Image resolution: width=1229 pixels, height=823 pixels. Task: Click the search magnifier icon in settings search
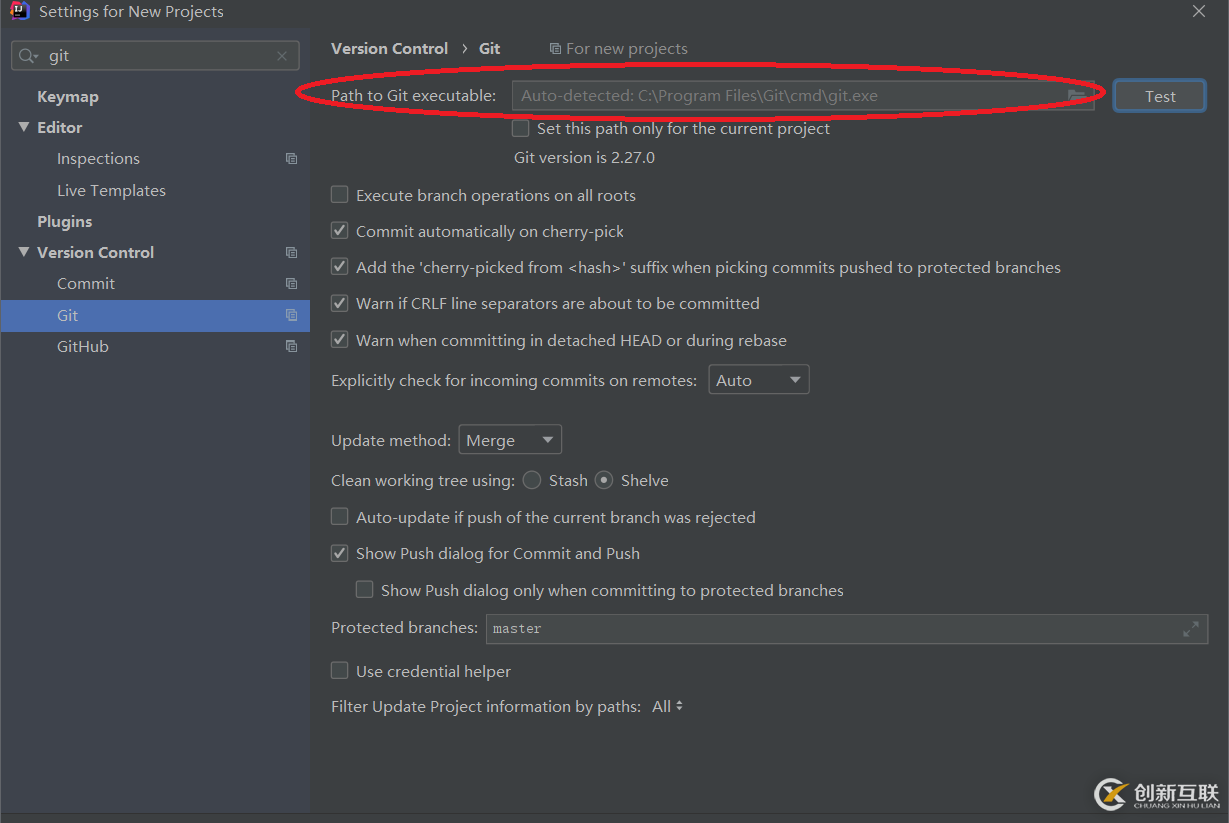(x=25, y=56)
